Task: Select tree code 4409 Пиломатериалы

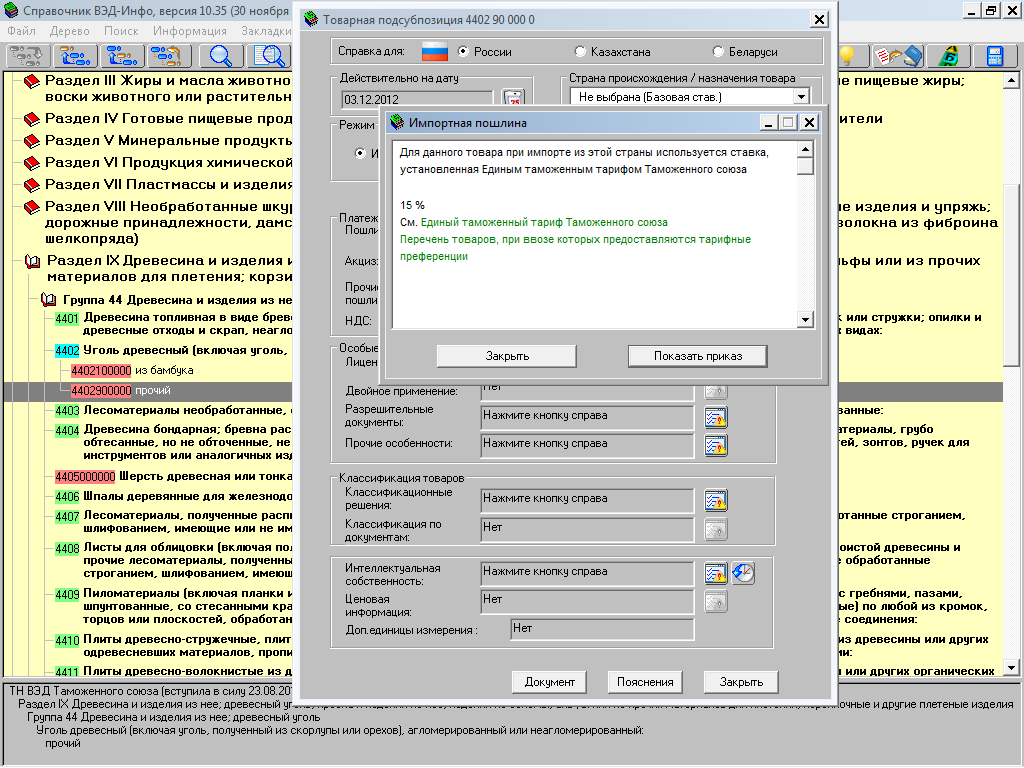Action: click(x=67, y=595)
